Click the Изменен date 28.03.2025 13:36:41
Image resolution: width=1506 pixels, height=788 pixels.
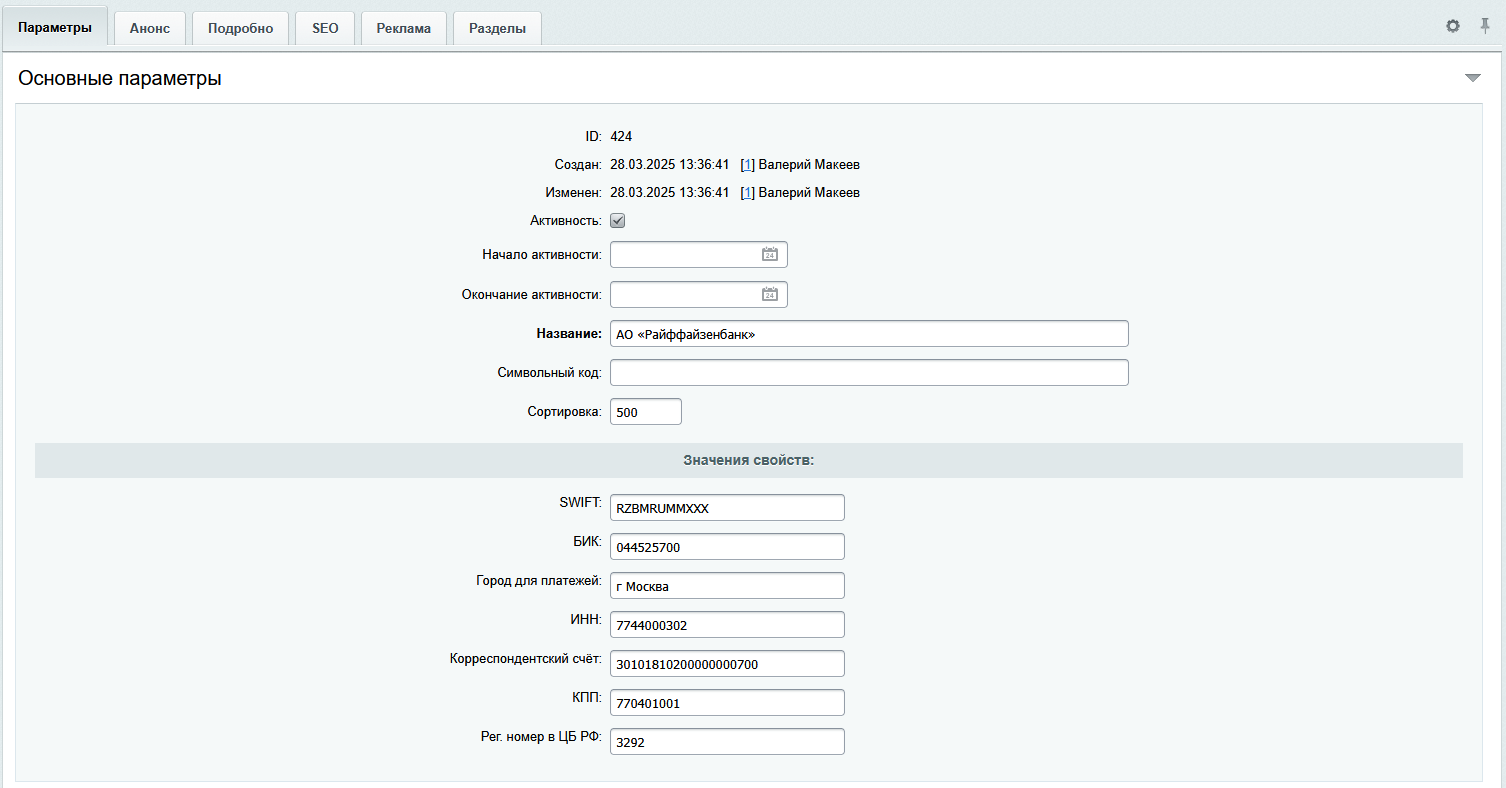tap(670, 192)
